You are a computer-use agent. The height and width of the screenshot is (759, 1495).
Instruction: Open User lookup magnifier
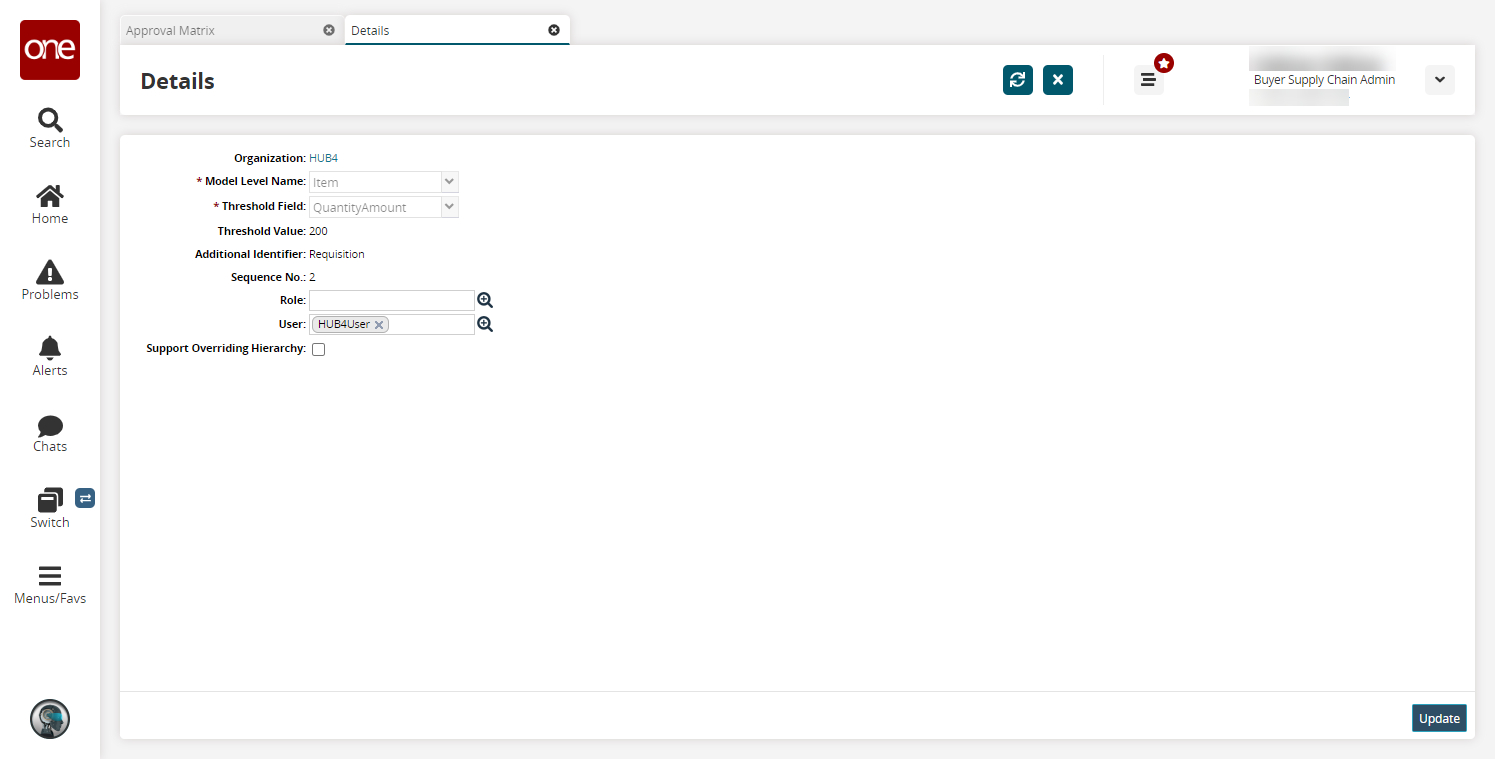485,324
